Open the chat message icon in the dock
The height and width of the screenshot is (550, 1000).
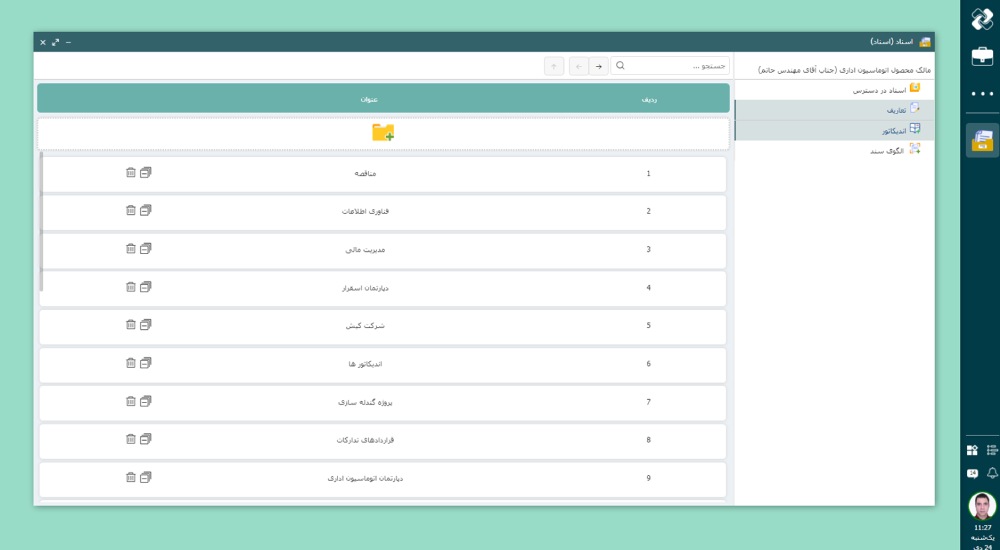tap(972, 473)
